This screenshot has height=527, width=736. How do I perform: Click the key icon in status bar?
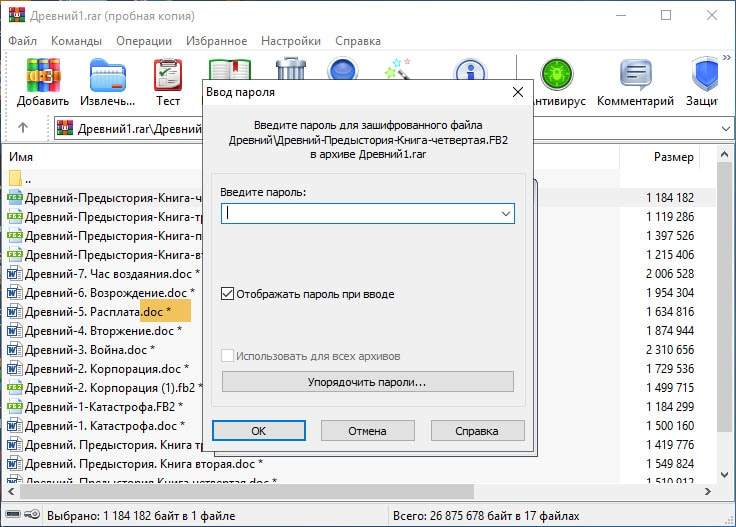pos(32,514)
